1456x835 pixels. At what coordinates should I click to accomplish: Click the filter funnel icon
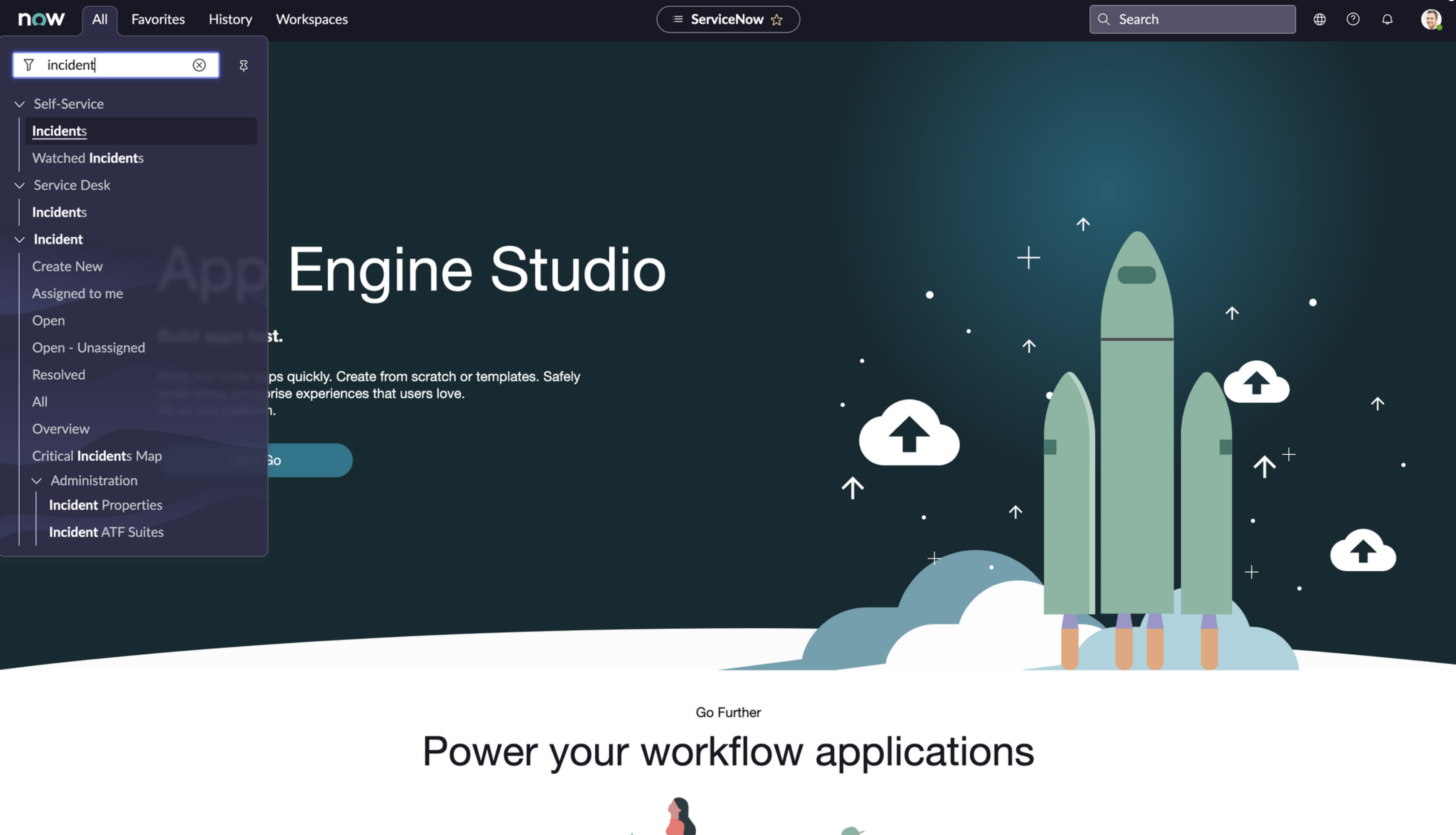coord(29,65)
